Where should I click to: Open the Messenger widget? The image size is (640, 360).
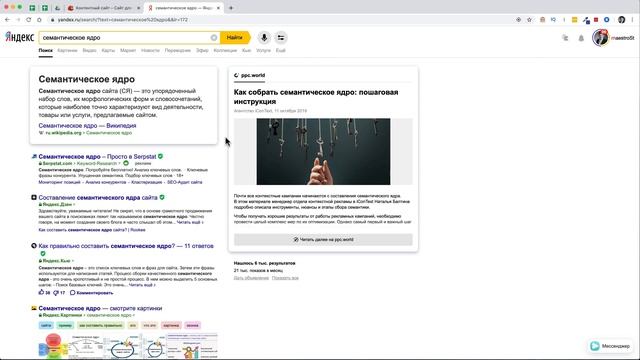pos(610,346)
